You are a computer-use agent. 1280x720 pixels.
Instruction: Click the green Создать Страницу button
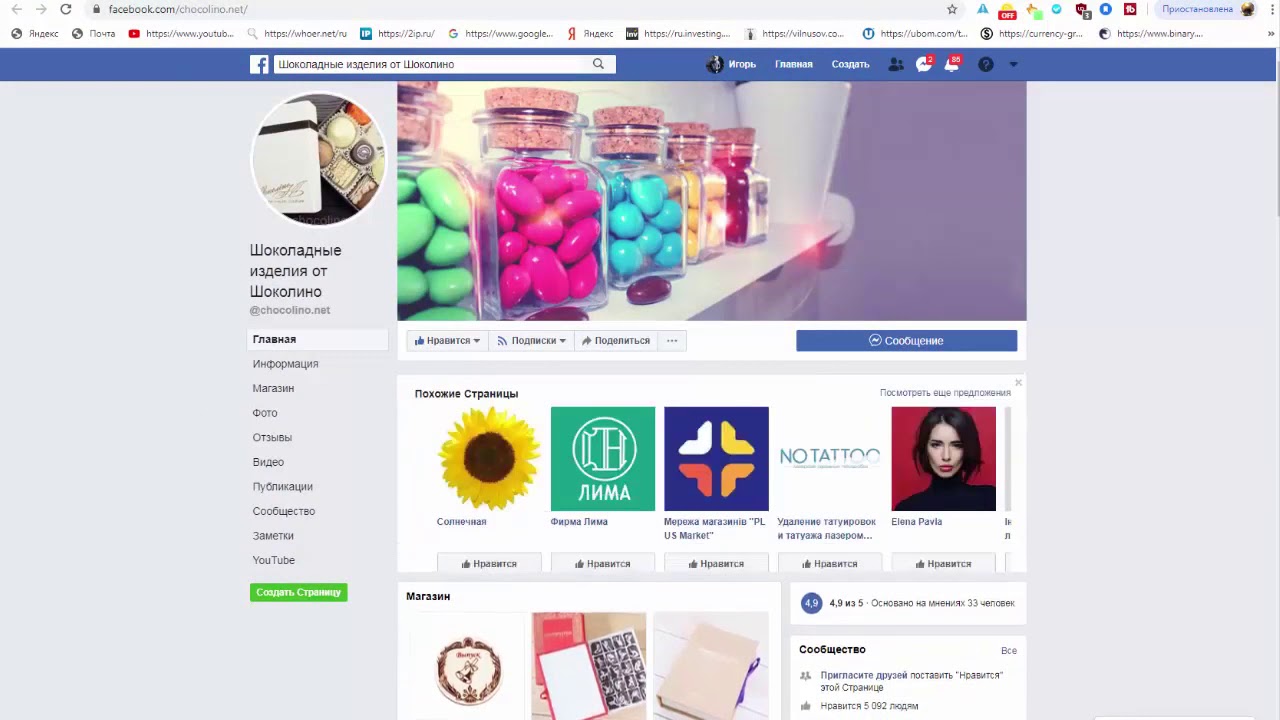click(x=298, y=592)
